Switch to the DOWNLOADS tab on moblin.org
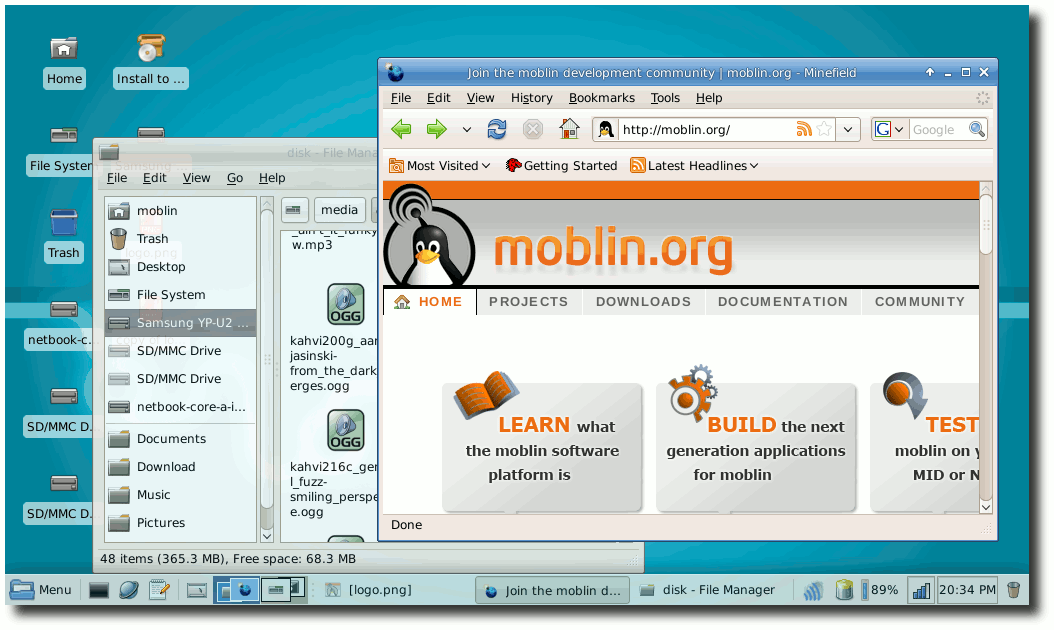This screenshot has height=630, width=1054. [x=643, y=302]
